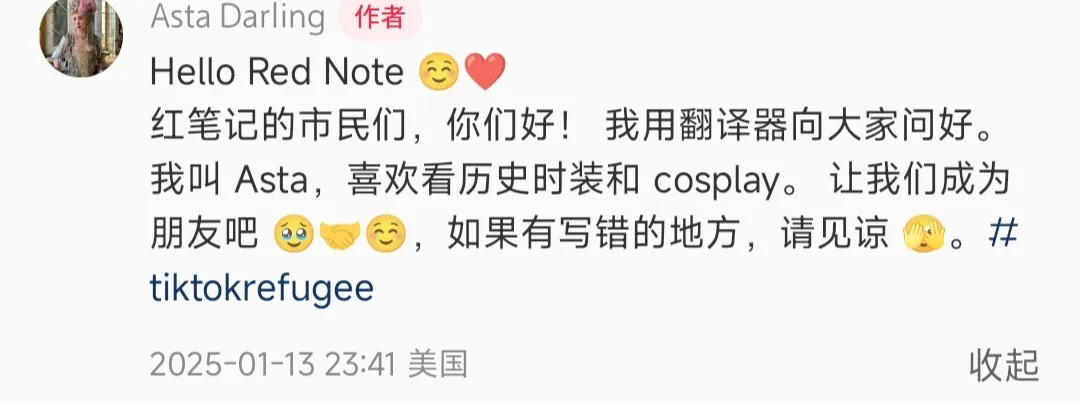This screenshot has width=1080, height=403.
Task: Collapse the post with 收起
Action: 1004,365
